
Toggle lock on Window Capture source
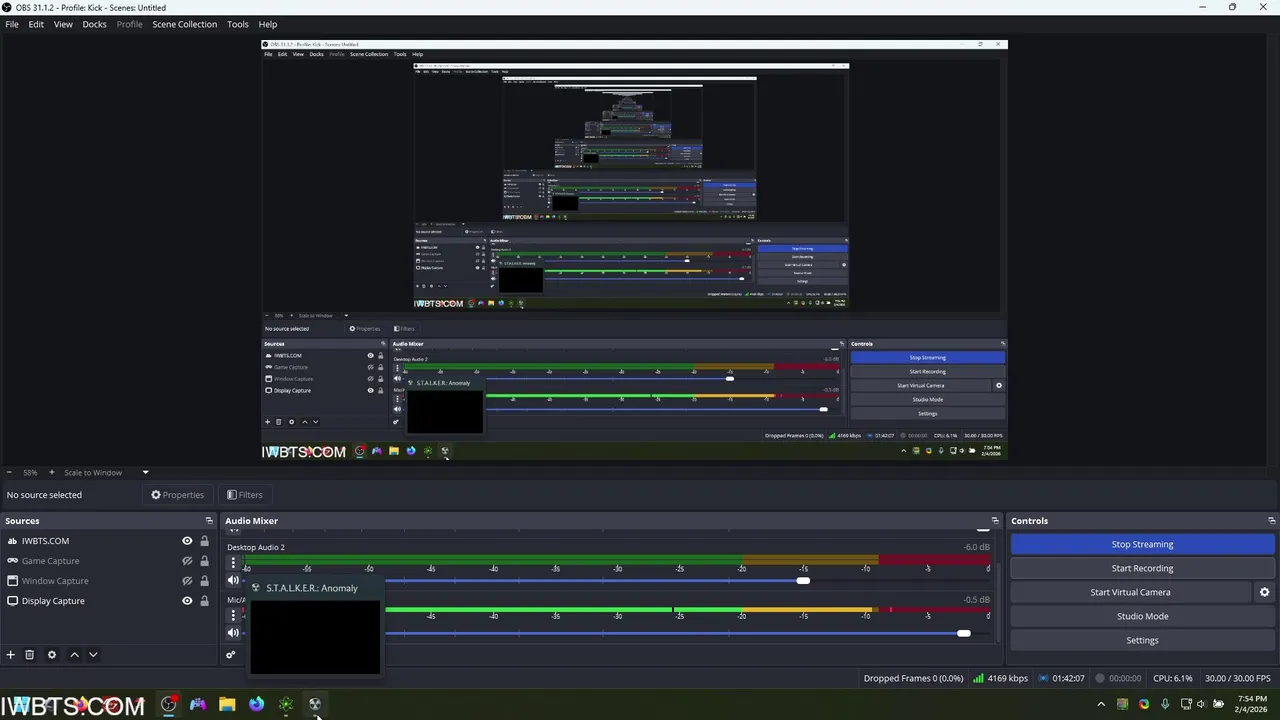pos(204,581)
